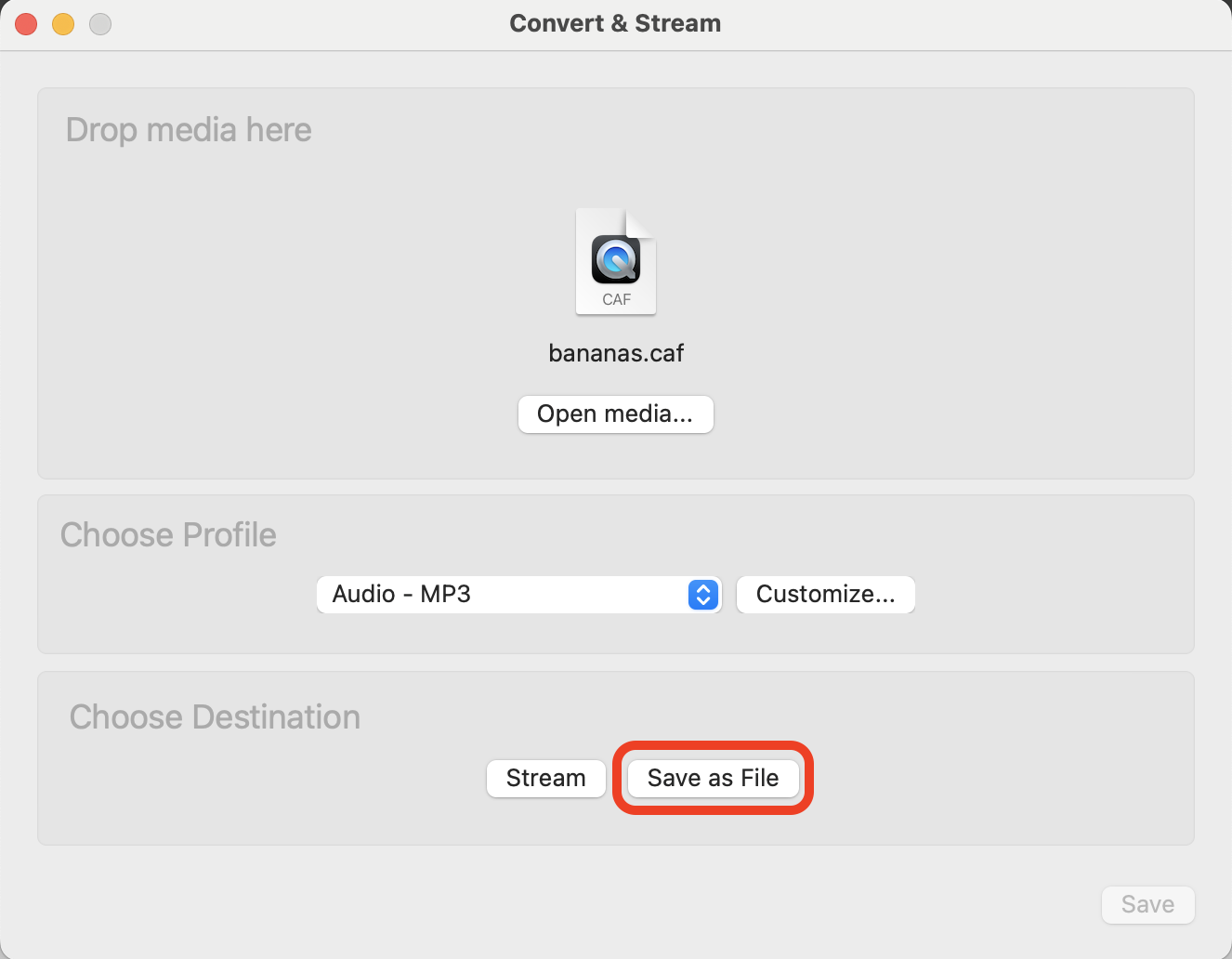The height and width of the screenshot is (959, 1232).
Task: Select the bananas.caf media thumbnail
Action: [615, 261]
